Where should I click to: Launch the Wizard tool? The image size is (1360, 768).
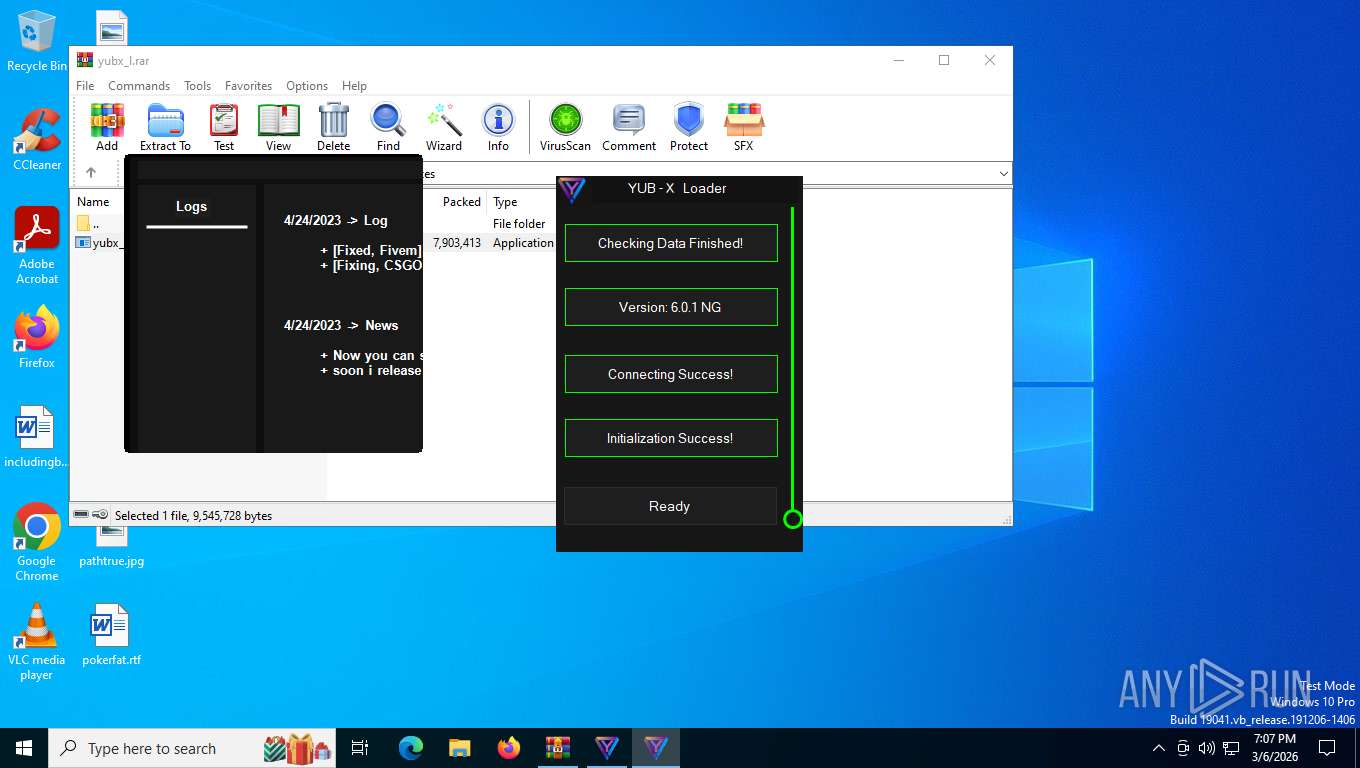tap(444, 127)
